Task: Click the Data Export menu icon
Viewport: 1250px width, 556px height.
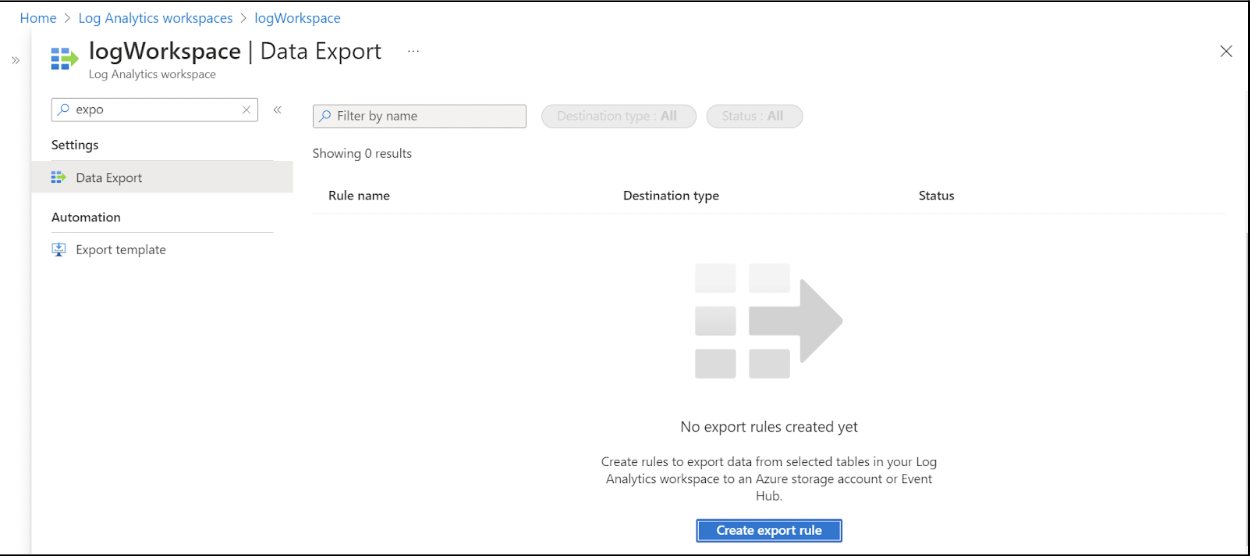Action: (58, 178)
